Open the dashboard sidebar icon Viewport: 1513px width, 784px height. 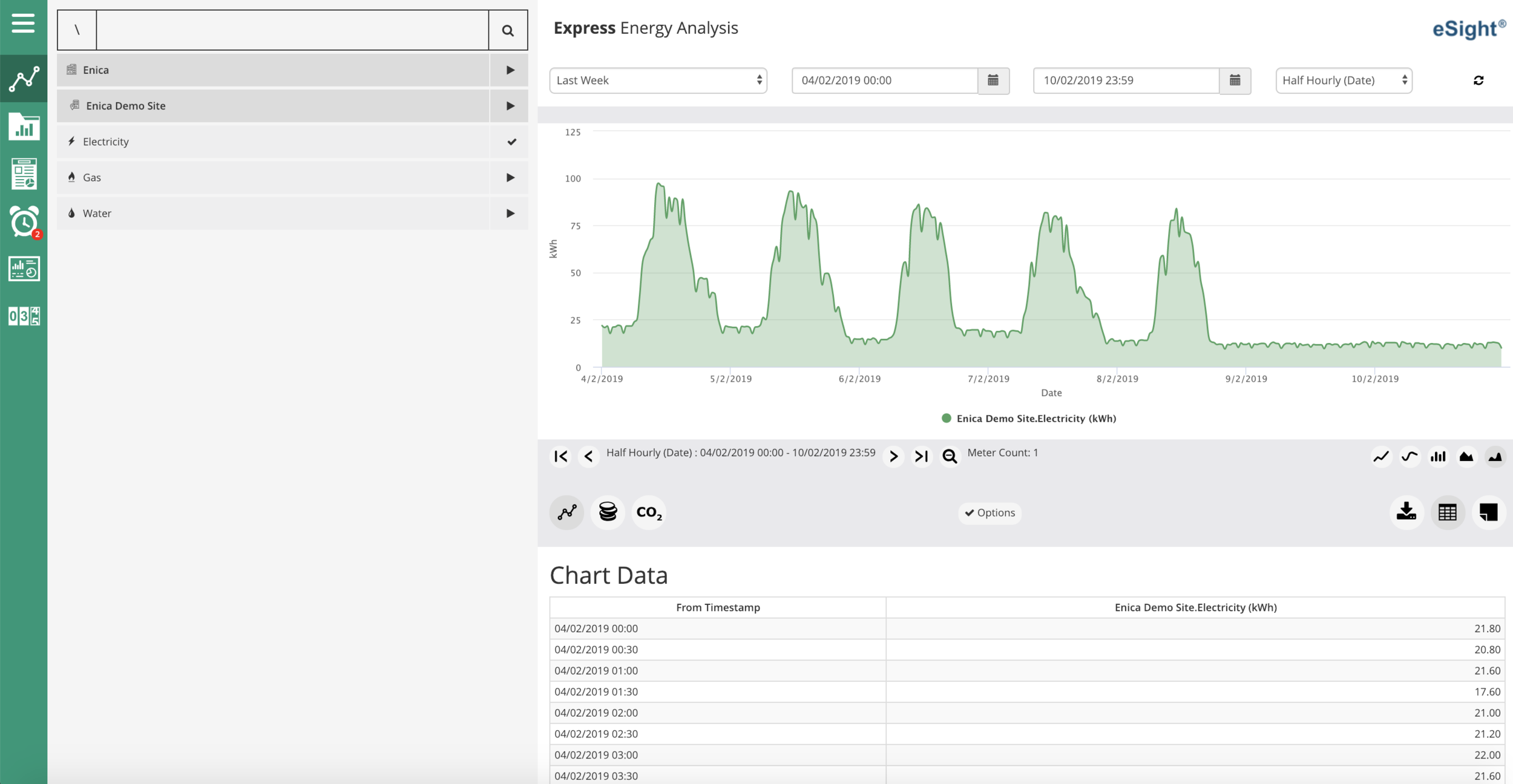point(24,269)
